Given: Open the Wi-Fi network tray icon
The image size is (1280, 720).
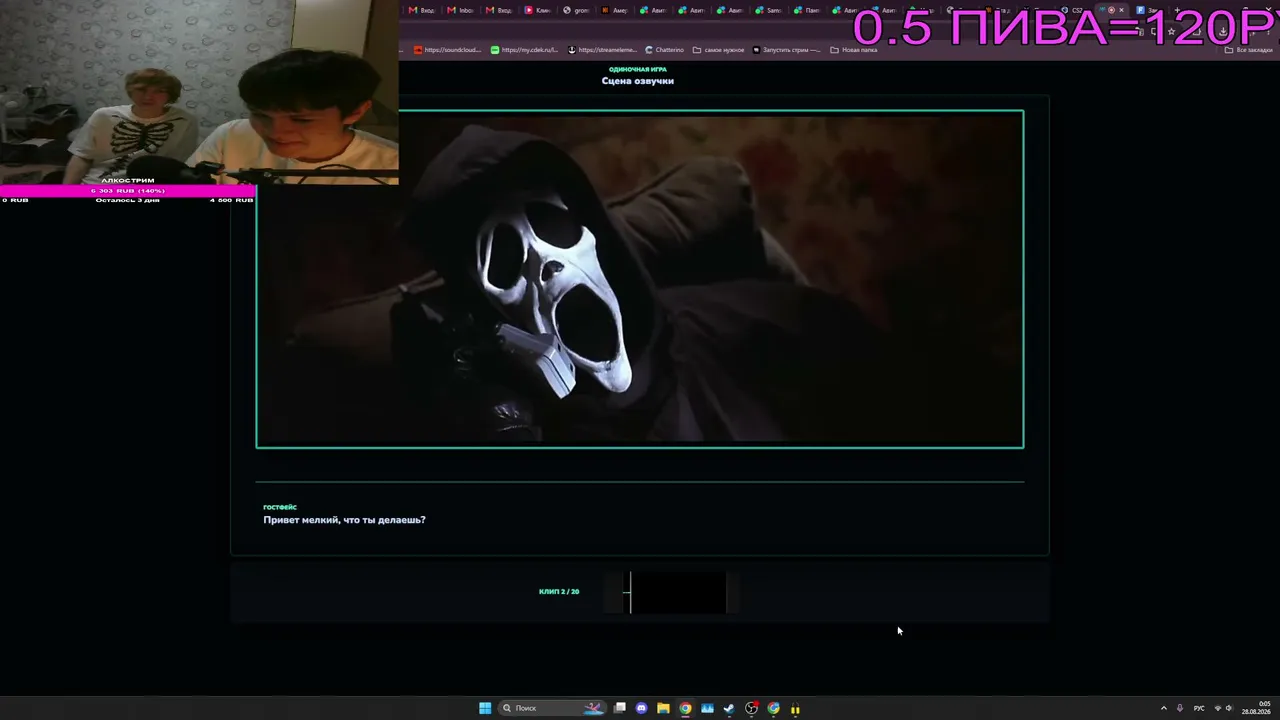Looking at the screenshot, I should tap(1217, 708).
